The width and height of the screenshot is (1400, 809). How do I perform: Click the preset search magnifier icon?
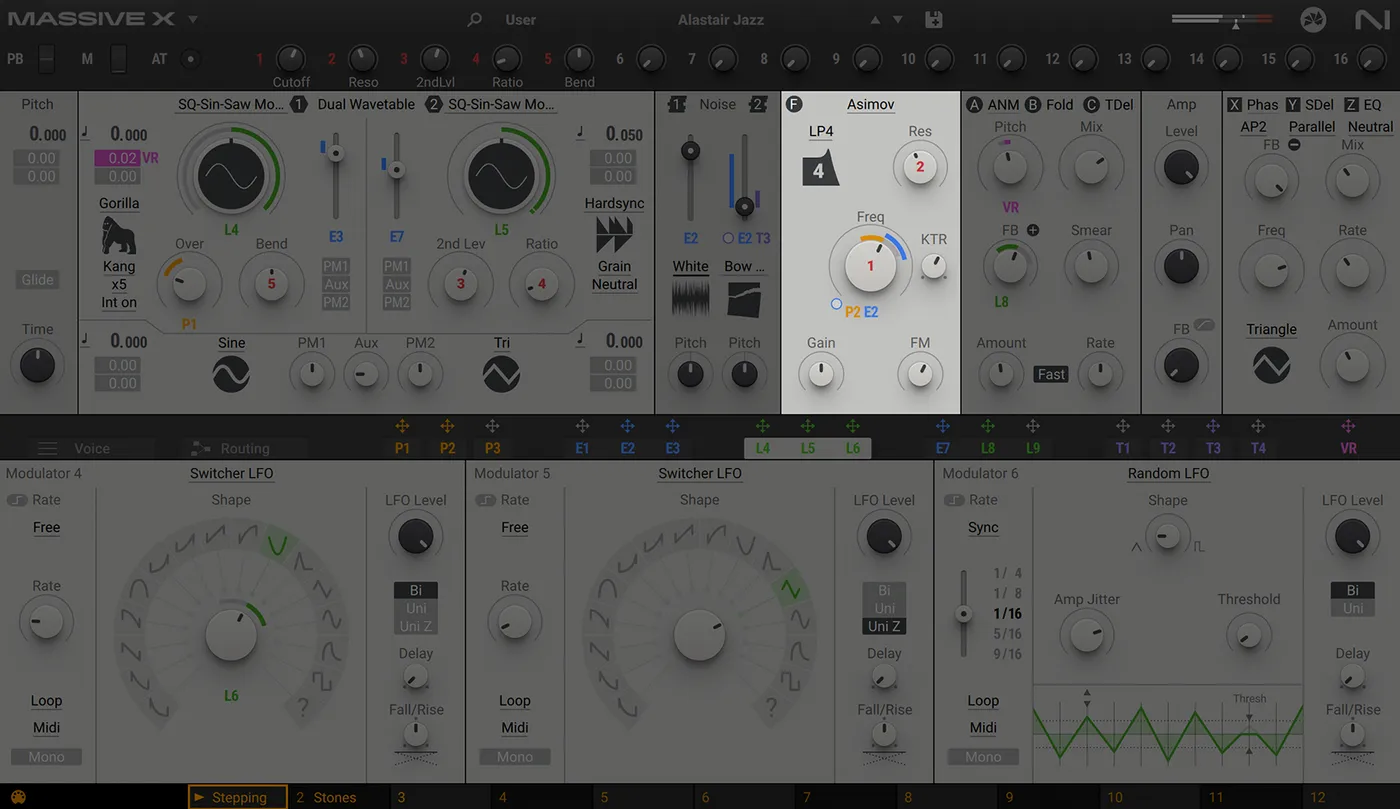click(475, 20)
